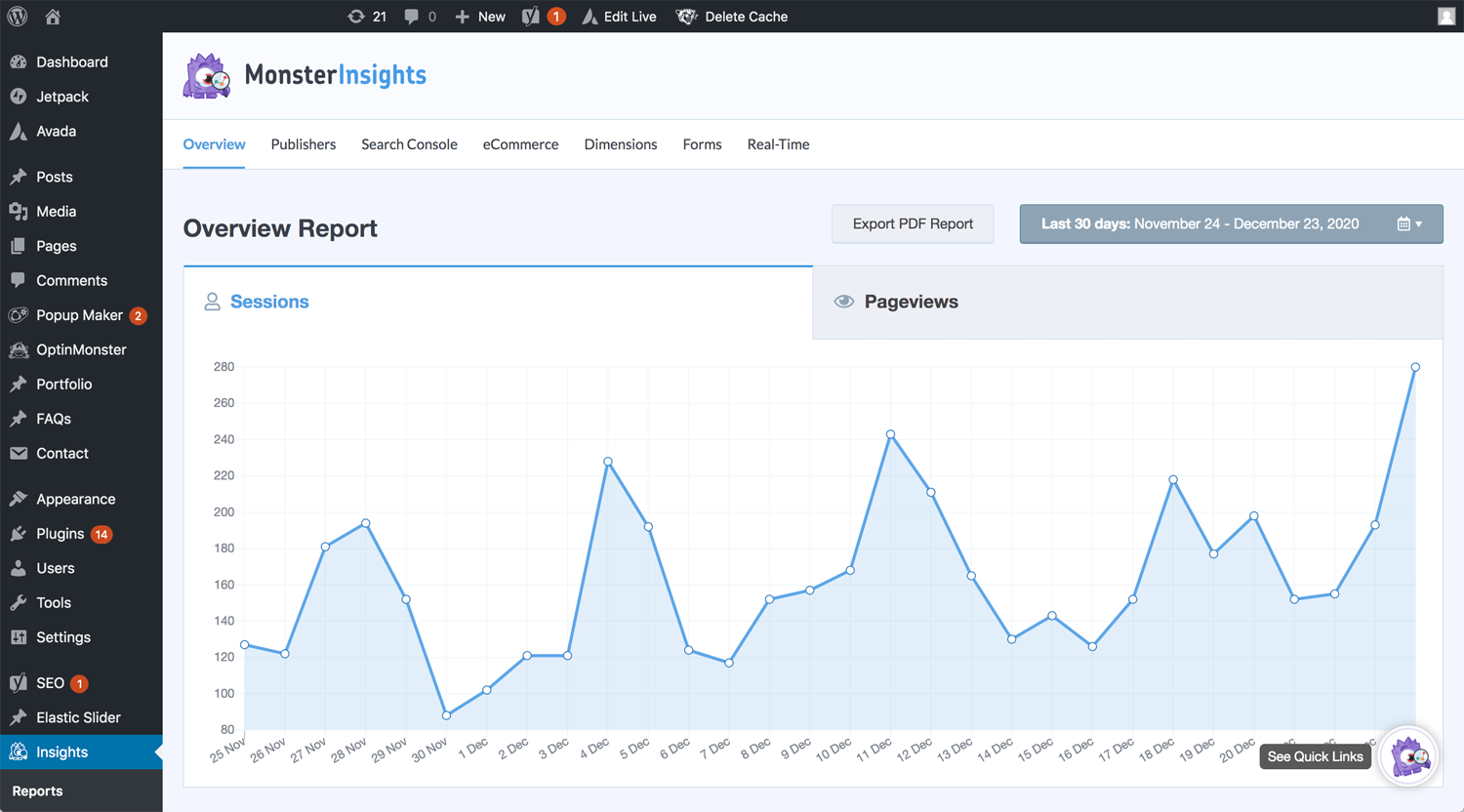1464x812 pixels.
Task: Click the Plugins badge showing 14
Action: pos(102,534)
